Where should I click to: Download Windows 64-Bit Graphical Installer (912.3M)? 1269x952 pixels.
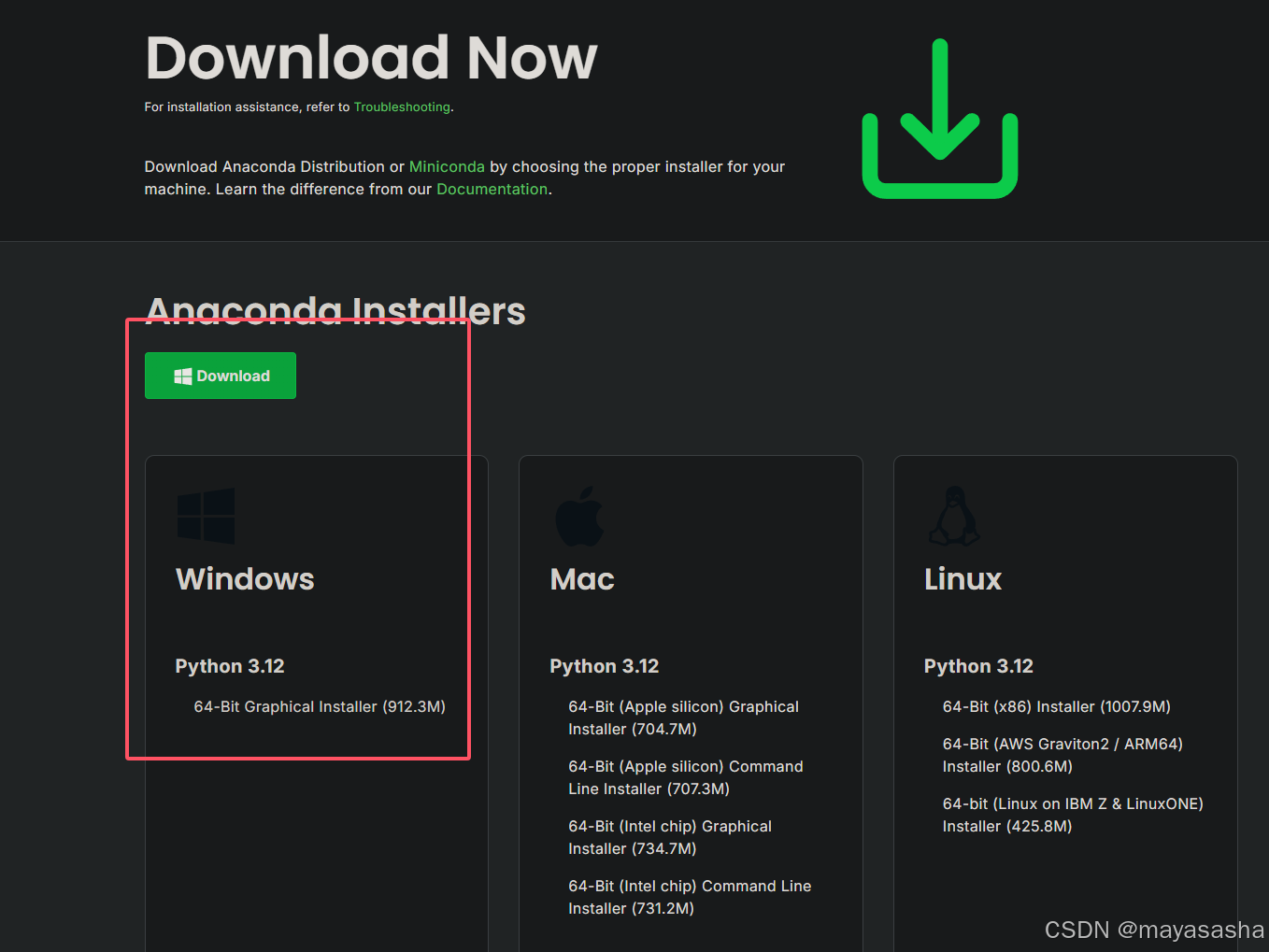[x=320, y=706]
